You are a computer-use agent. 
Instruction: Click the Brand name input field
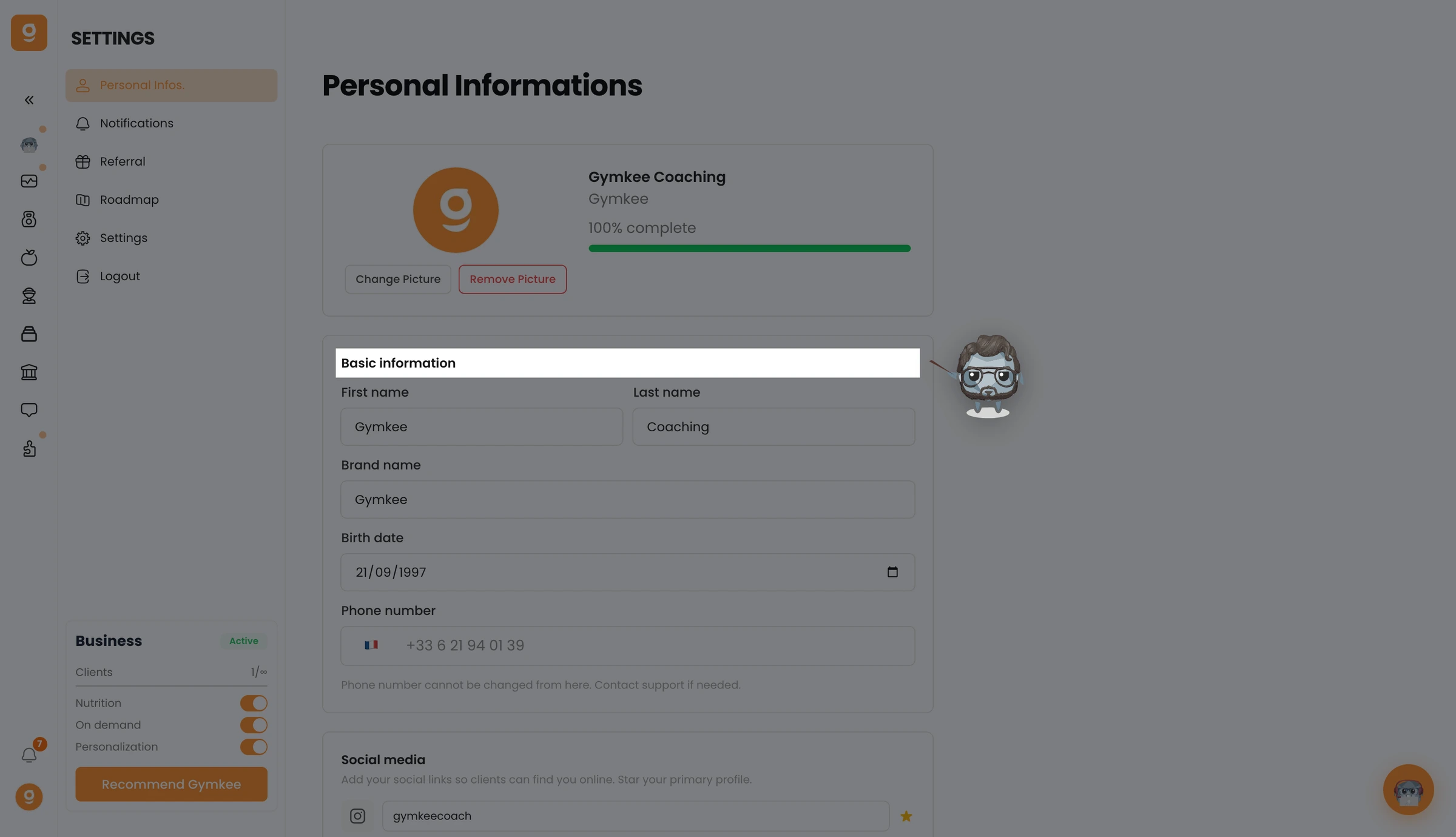click(628, 499)
